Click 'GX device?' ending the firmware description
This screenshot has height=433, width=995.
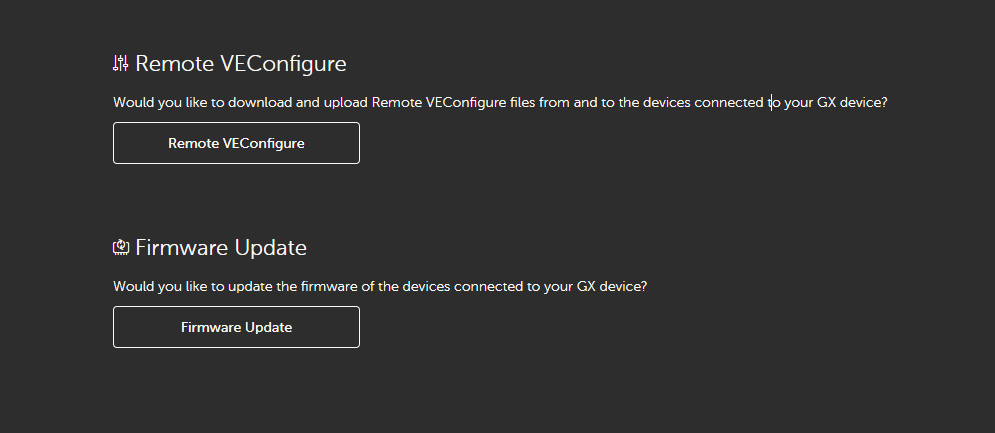coord(612,286)
